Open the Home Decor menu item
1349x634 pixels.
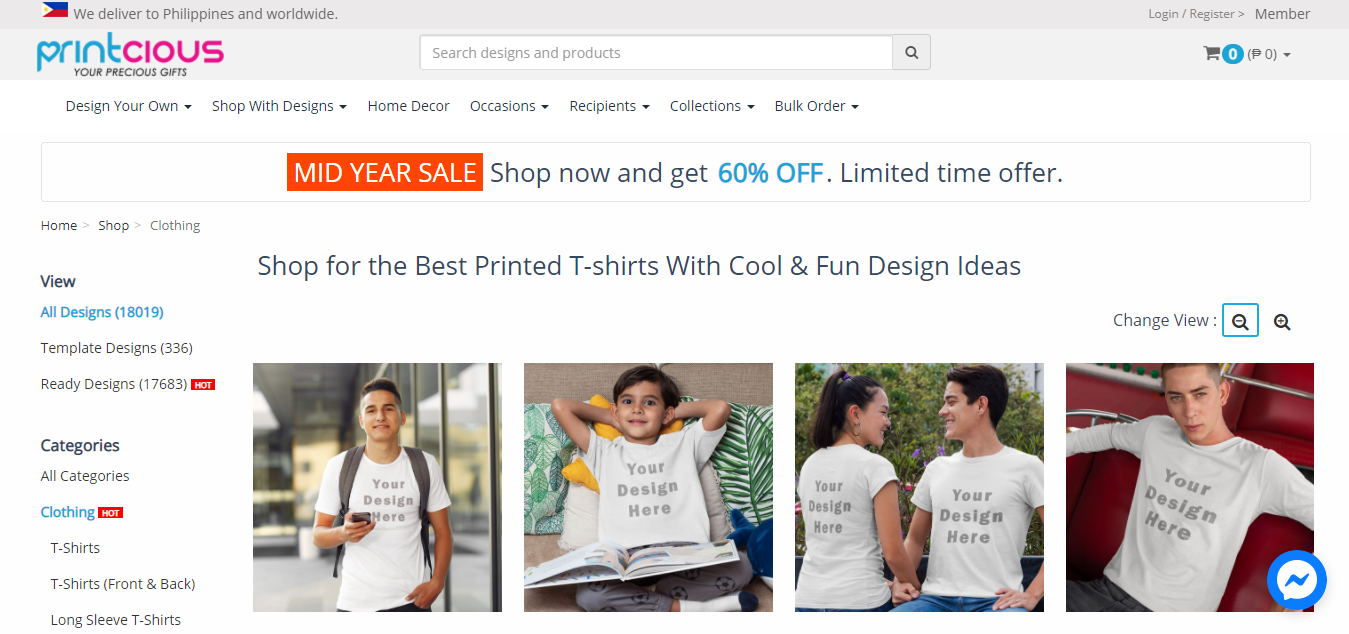coord(408,106)
